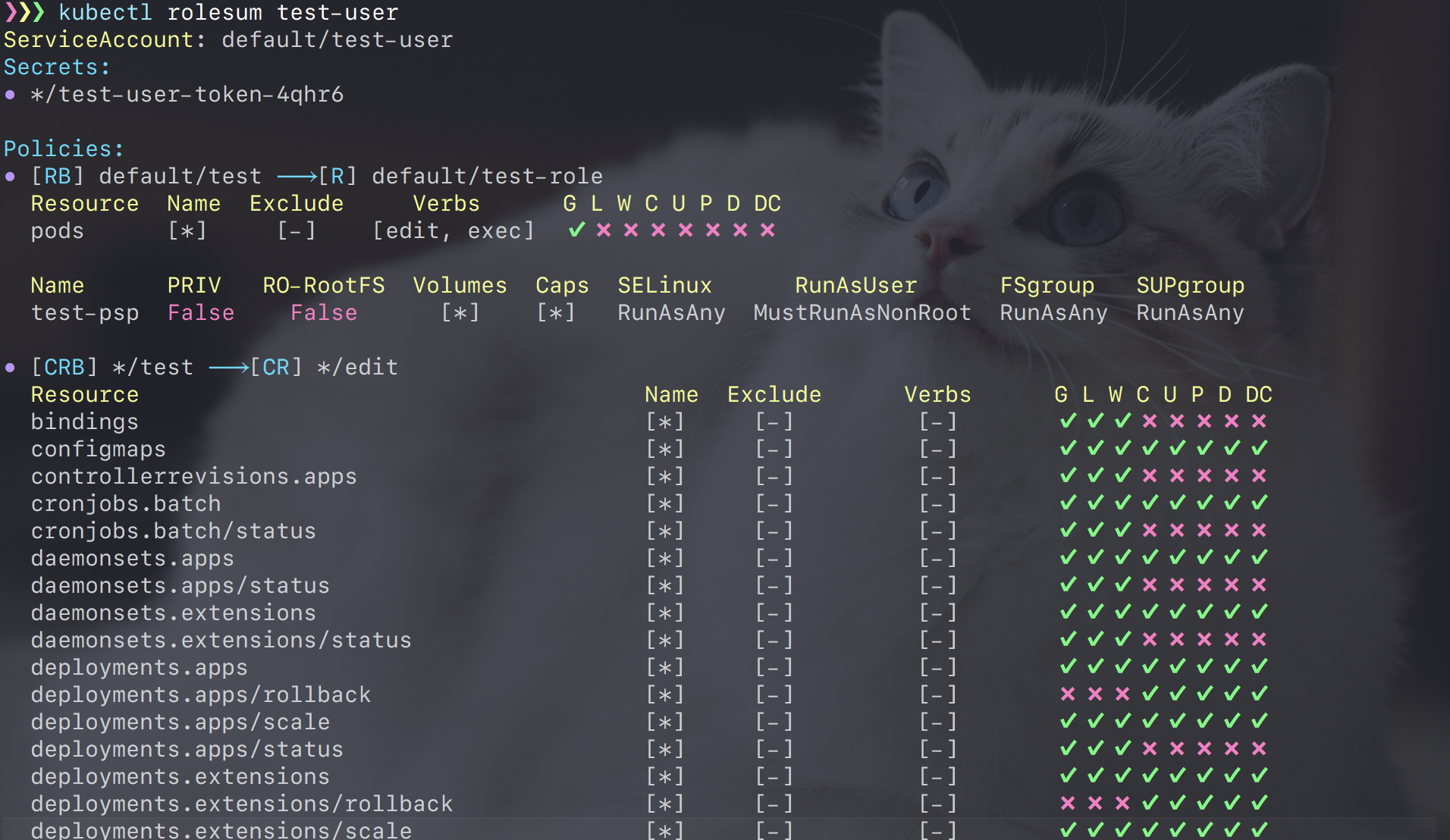The width and height of the screenshot is (1450, 840).
Task: Click the 'Secrets:' heading
Action: click(x=57, y=67)
